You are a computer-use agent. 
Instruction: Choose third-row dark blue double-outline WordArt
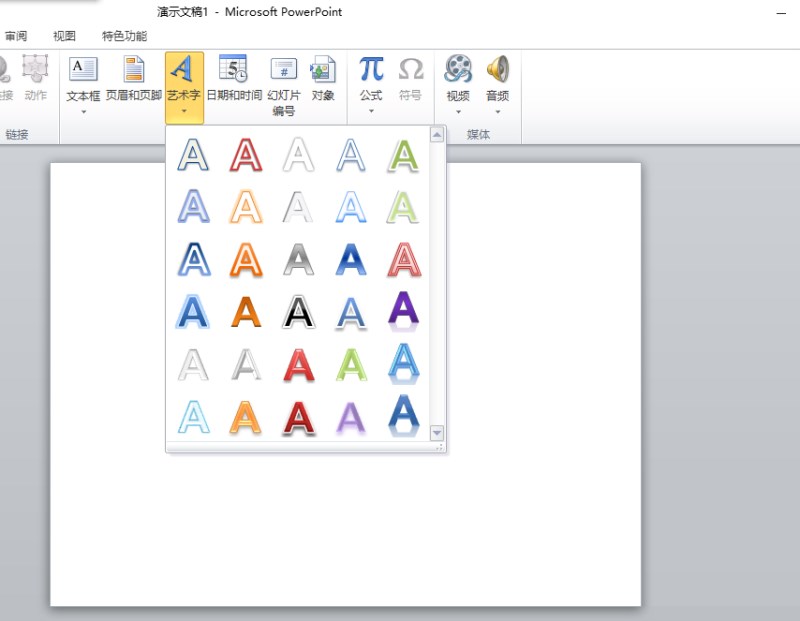pyautogui.click(x=193, y=259)
